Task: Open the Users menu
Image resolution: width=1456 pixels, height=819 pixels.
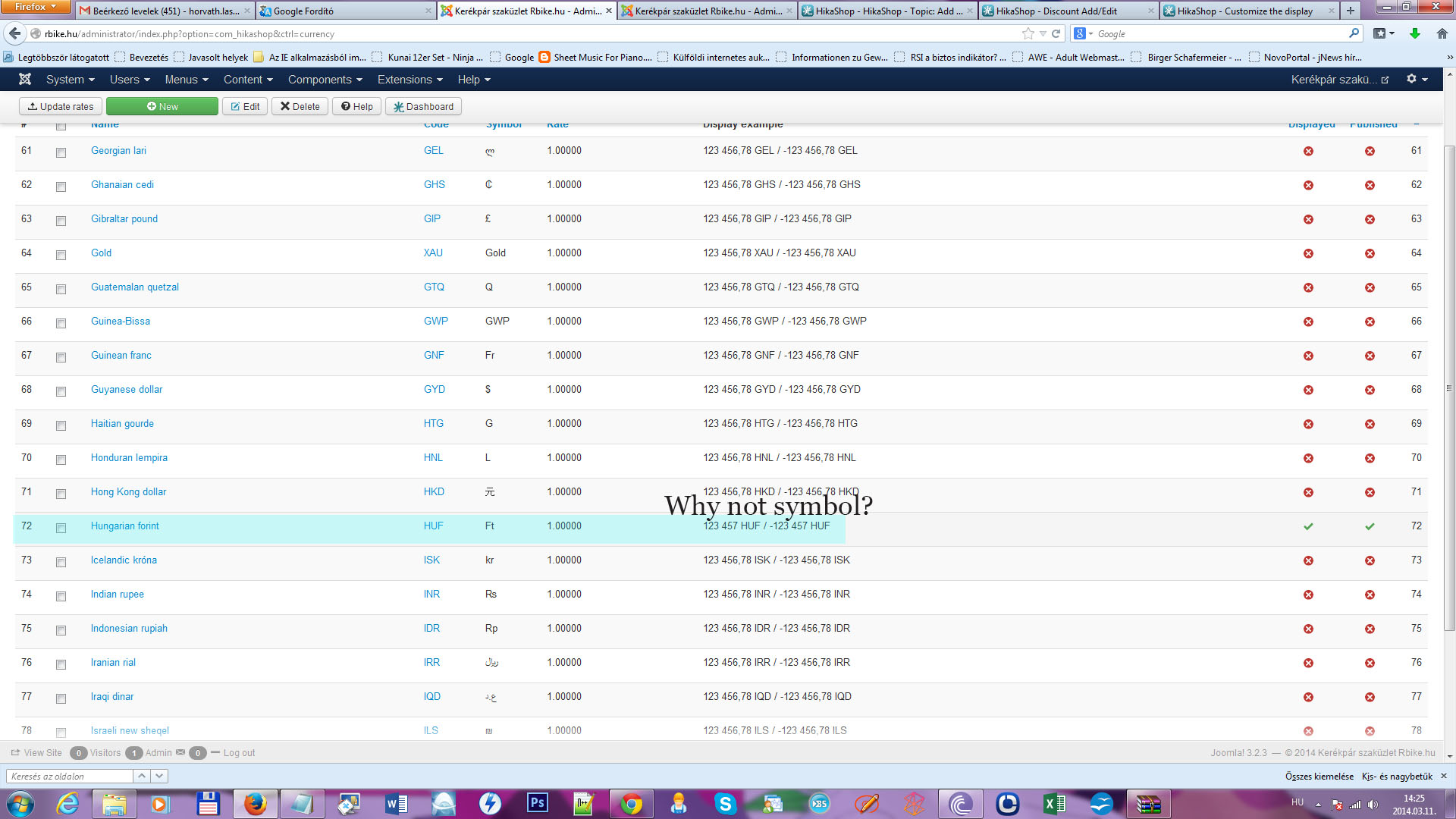Action: (130, 80)
